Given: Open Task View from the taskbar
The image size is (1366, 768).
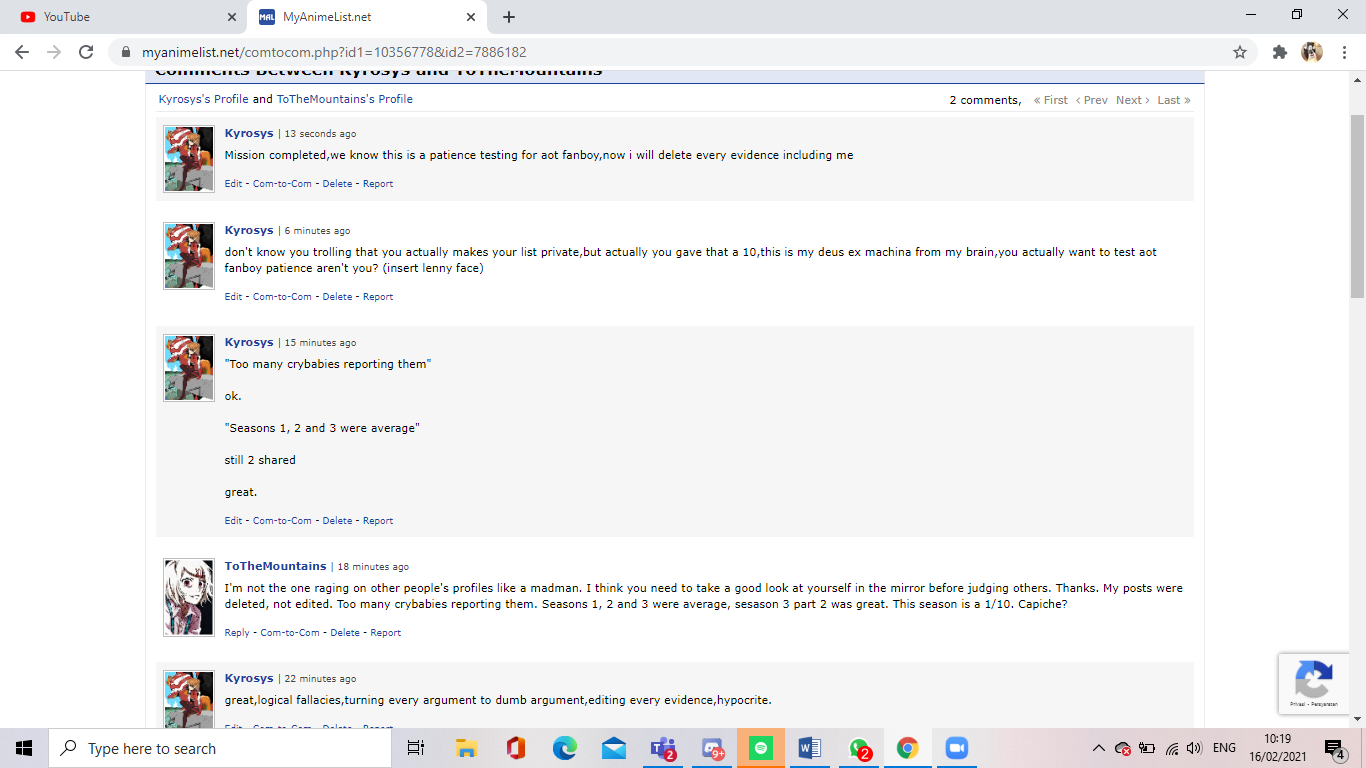Looking at the screenshot, I should tap(416, 748).
